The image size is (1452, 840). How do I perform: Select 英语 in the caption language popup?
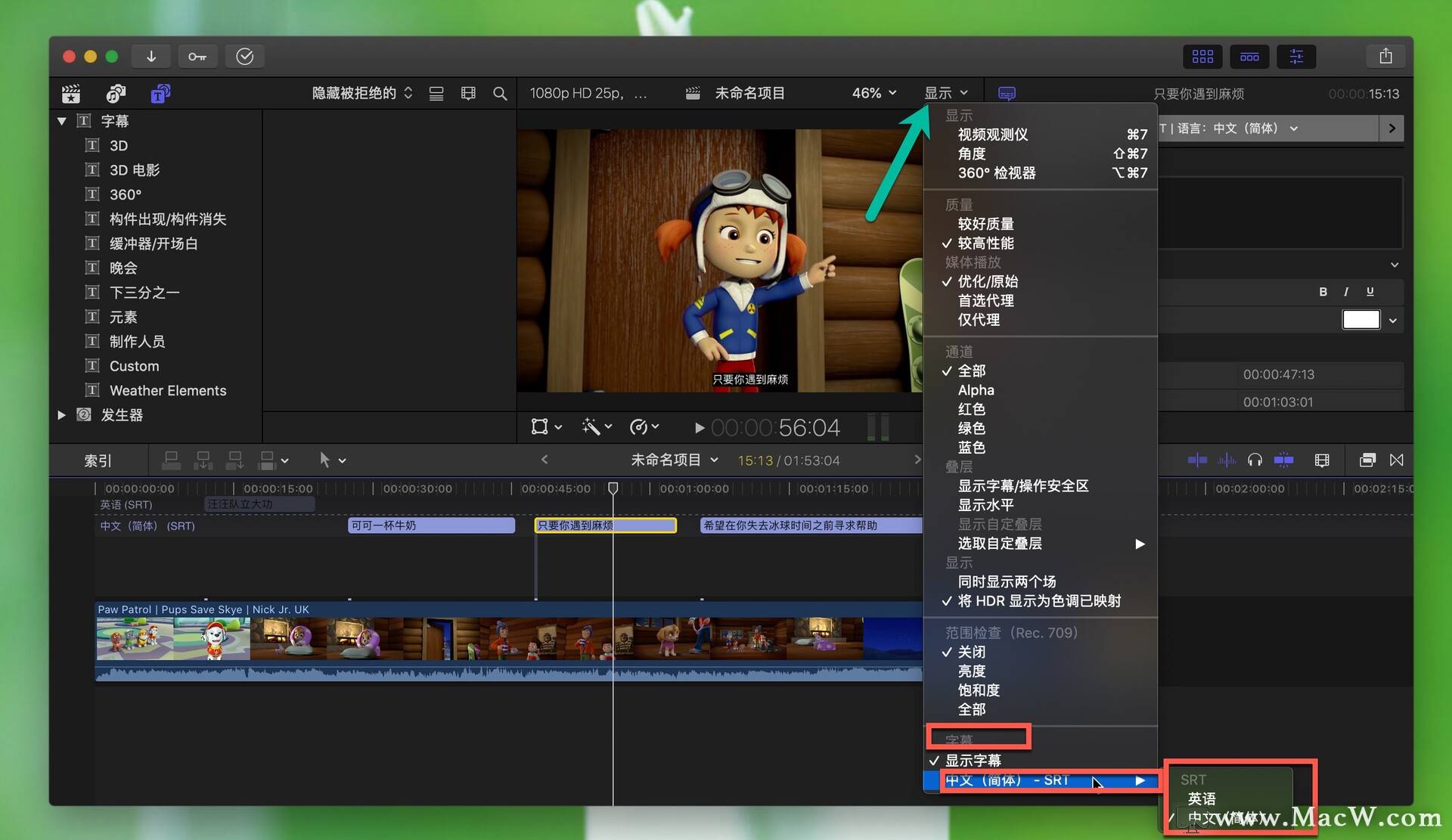click(x=1201, y=798)
